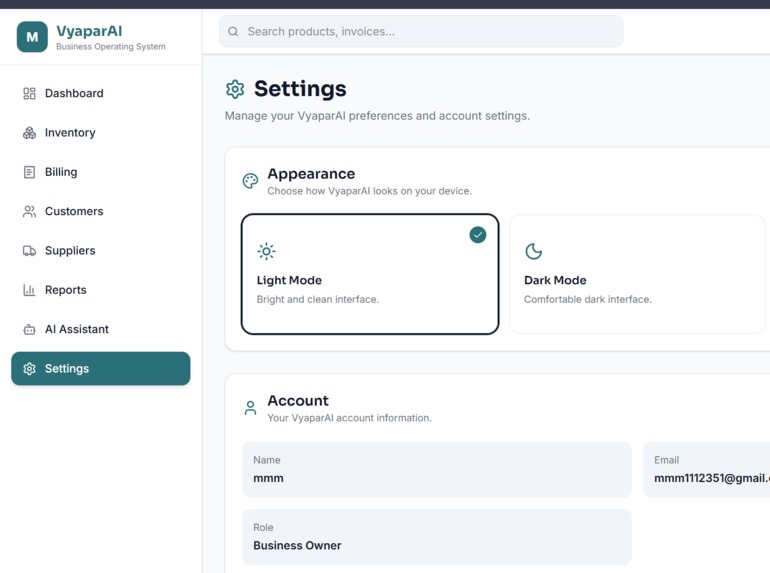This screenshot has height=573, width=770.
Task: Switch to the Dark Mode appearance card
Action: (637, 274)
